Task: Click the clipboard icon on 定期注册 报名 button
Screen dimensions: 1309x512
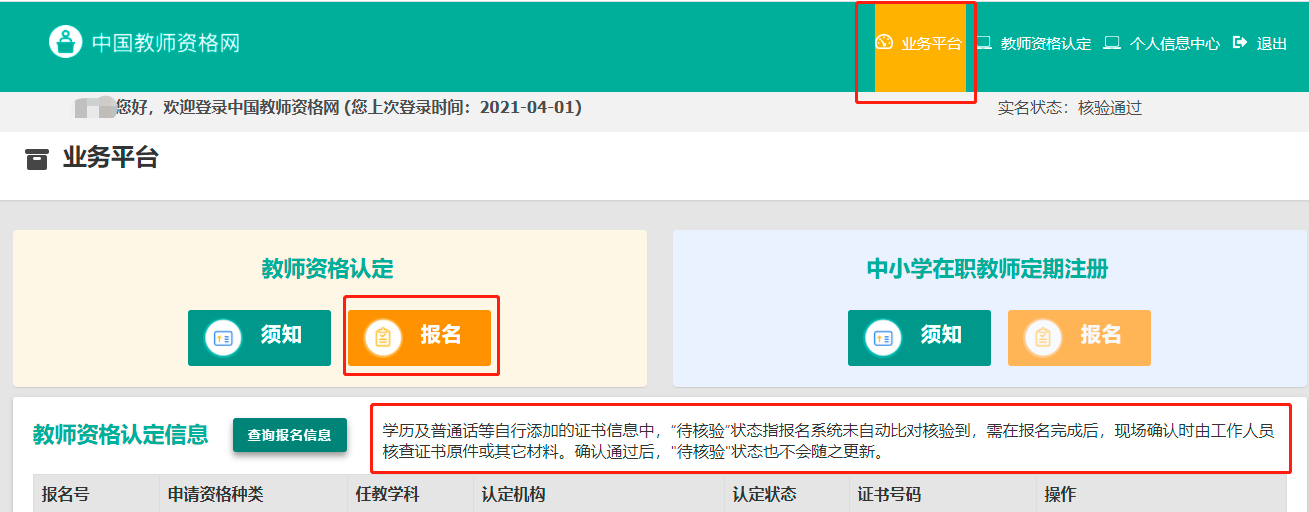Action: pyautogui.click(x=1043, y=338)
